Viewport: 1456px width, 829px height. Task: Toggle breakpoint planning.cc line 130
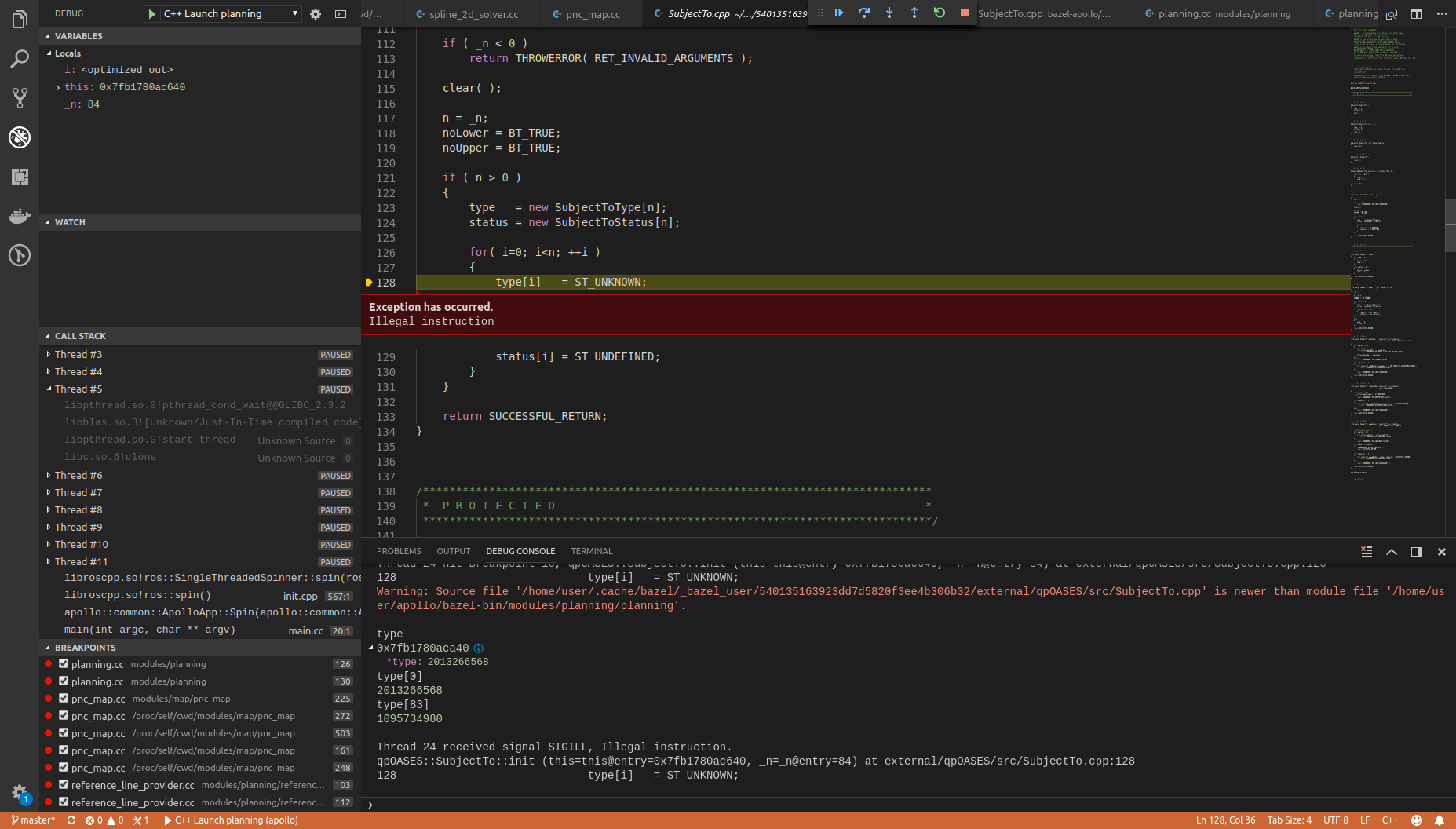pos(64,681)
